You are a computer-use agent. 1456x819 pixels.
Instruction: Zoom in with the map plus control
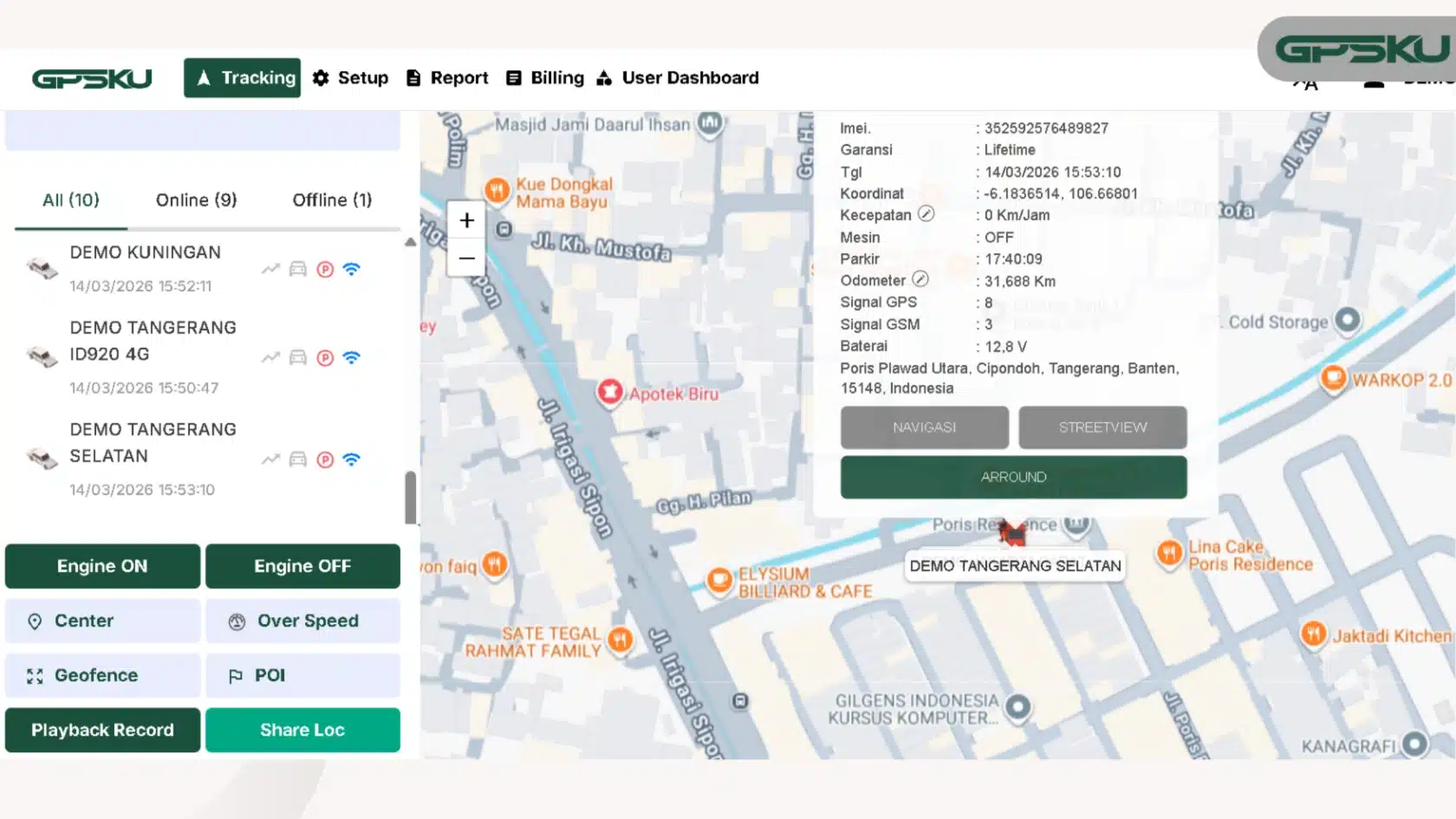(466, 219)
